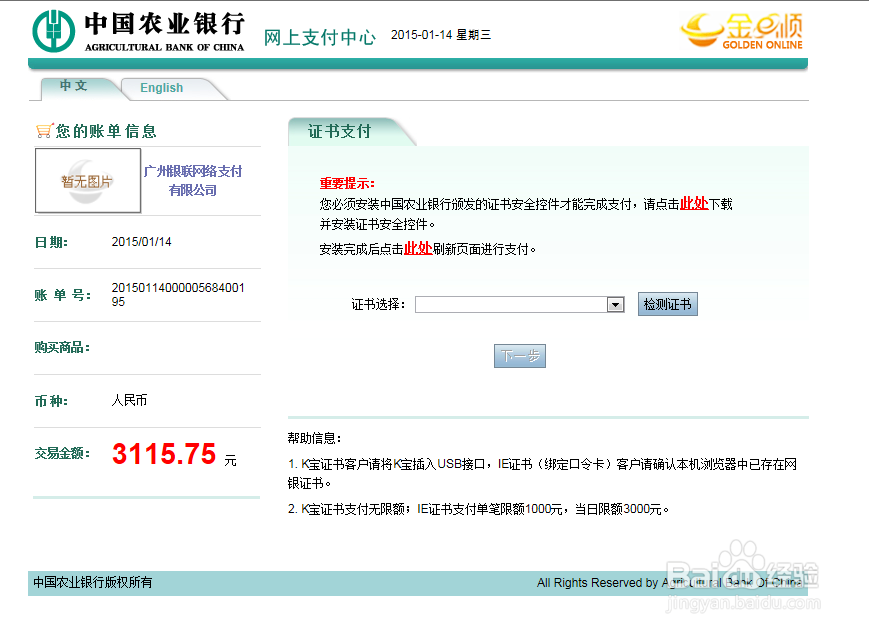Click the shopping cart icon by 您的账单信息
The image size is (869, 633).
pyautogui.click(x=44, y=131)
